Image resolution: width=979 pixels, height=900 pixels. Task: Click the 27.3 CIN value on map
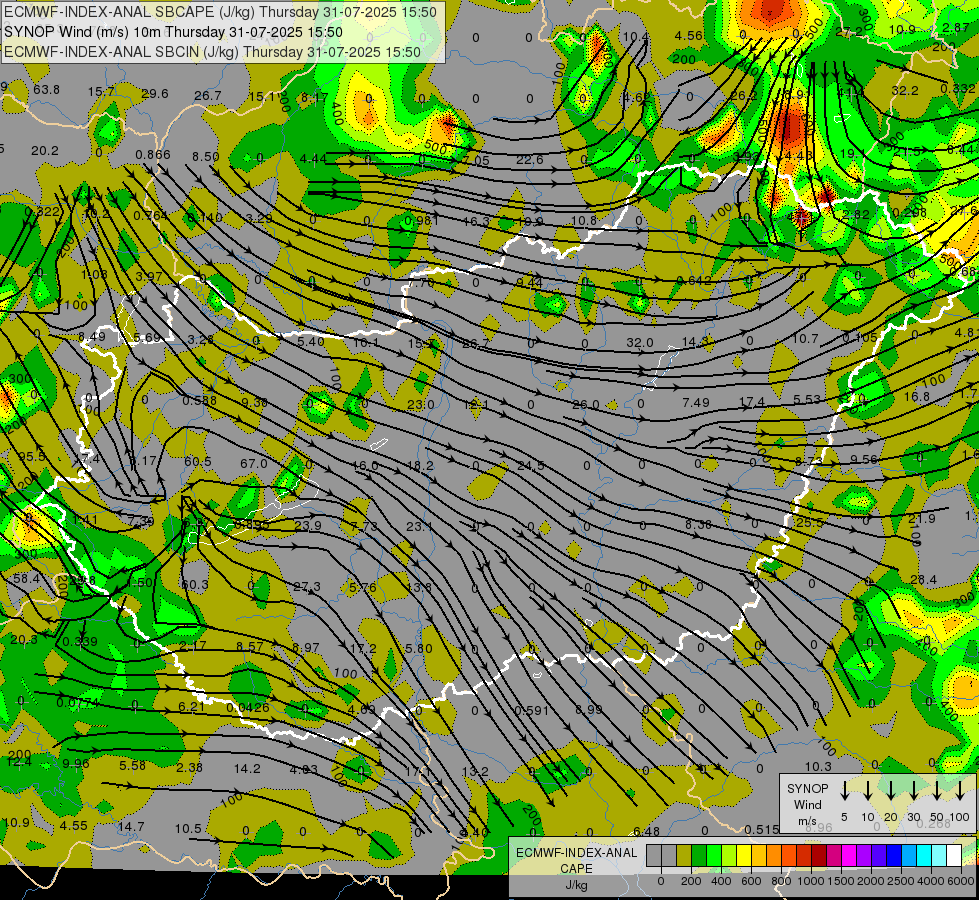pyautogui.click(x=307, y=586)
